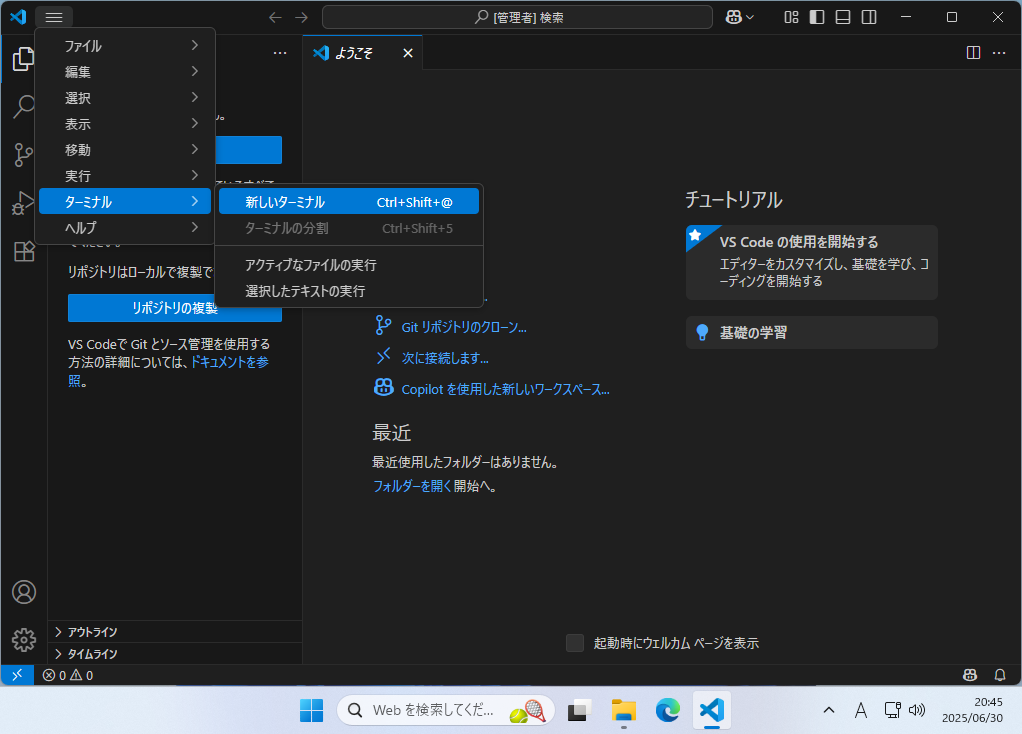Open the notifications bell icon
Screen dimensions: 1022x734
click(1000, 675)
